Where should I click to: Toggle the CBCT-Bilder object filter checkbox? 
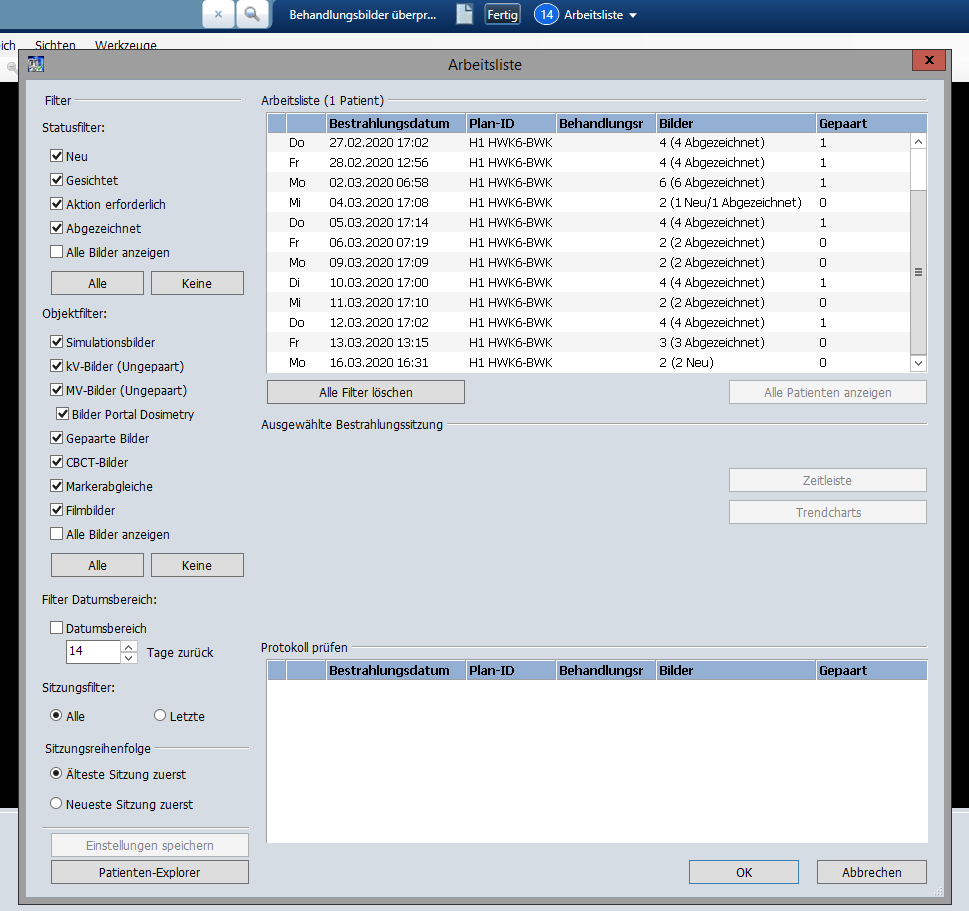(x=58, y=463)
